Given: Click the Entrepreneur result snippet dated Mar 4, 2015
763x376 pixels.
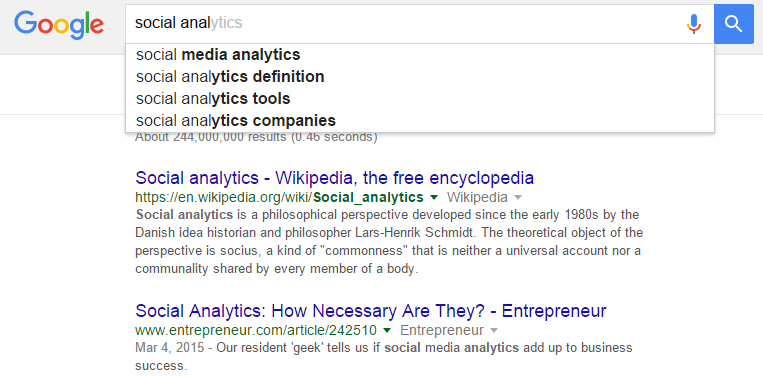Looking at the screenshot, I should coord(383,357).
